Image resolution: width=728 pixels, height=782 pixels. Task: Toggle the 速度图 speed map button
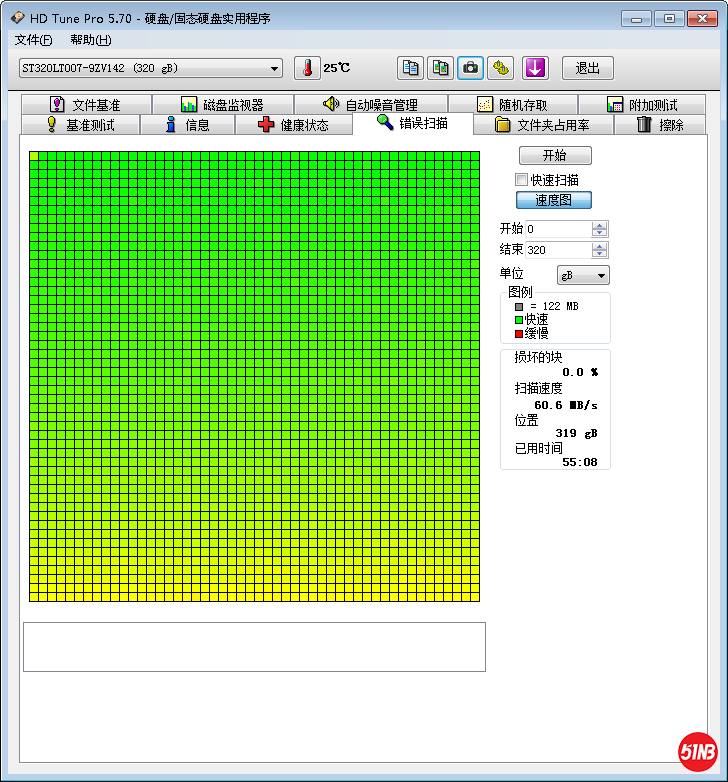[554, 200]
